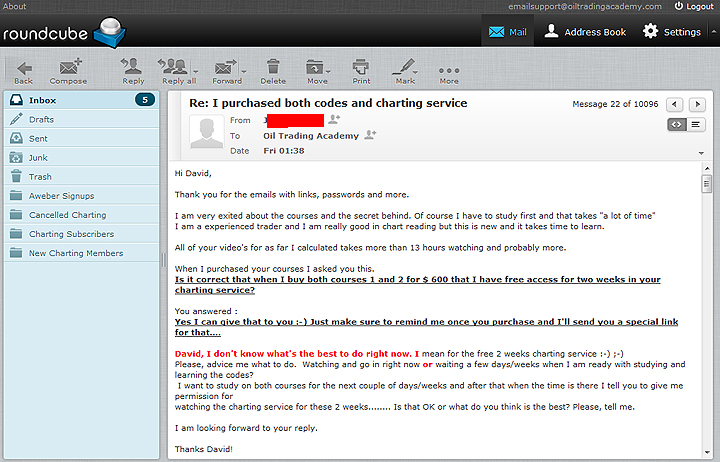Log out of the webmail

[x=694, y=6]
